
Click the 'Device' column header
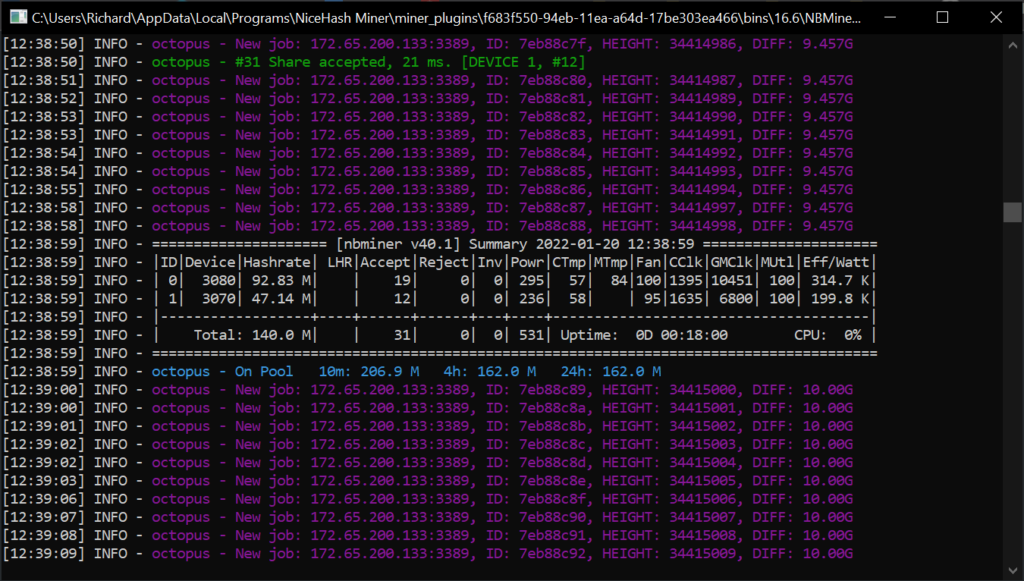pyautogui.click(x=210, y=262)
